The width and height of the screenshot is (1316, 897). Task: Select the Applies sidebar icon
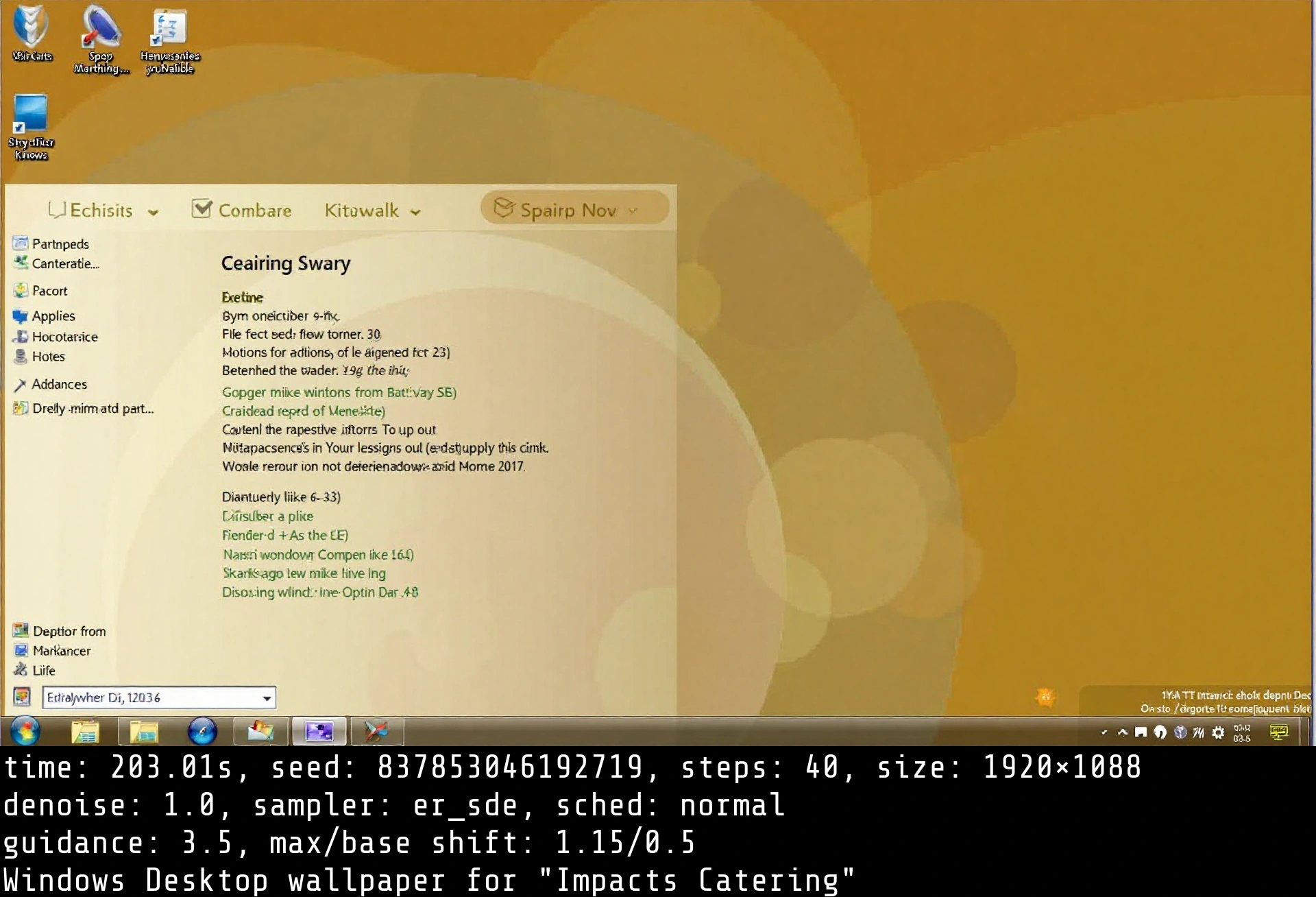(20, 315)
